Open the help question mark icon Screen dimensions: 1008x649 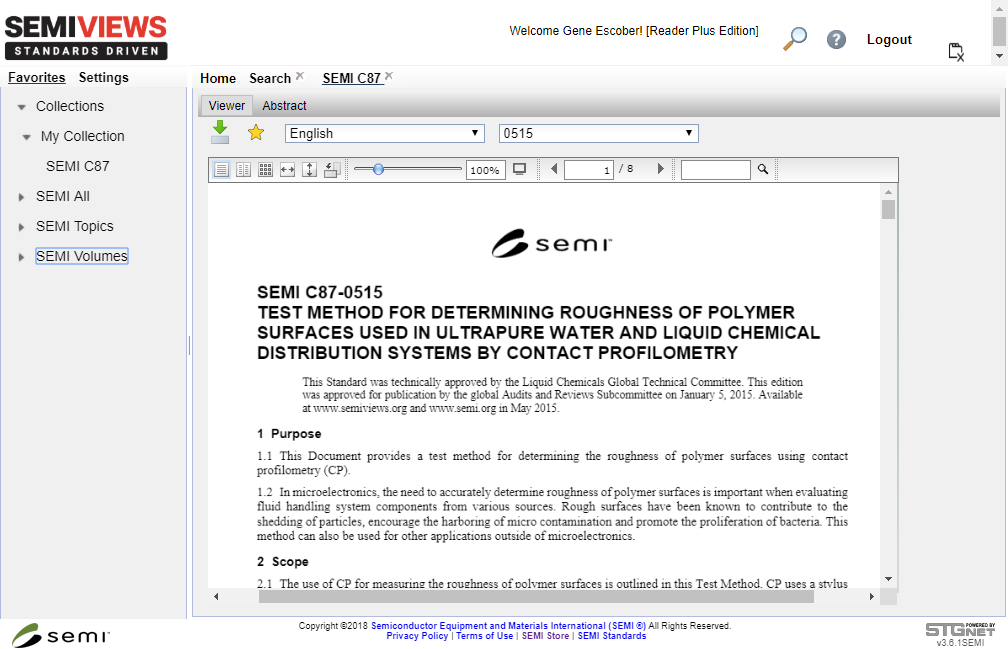tap(836, 40)
